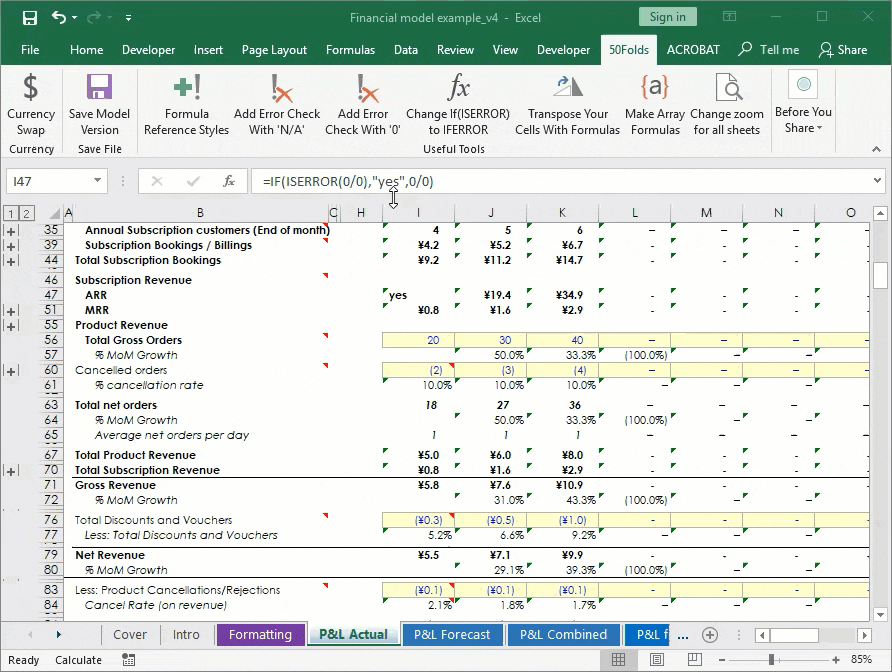The width and height of the screenshot is (892, 672).
Task: Click outline level 2 button
Action: 26,213
